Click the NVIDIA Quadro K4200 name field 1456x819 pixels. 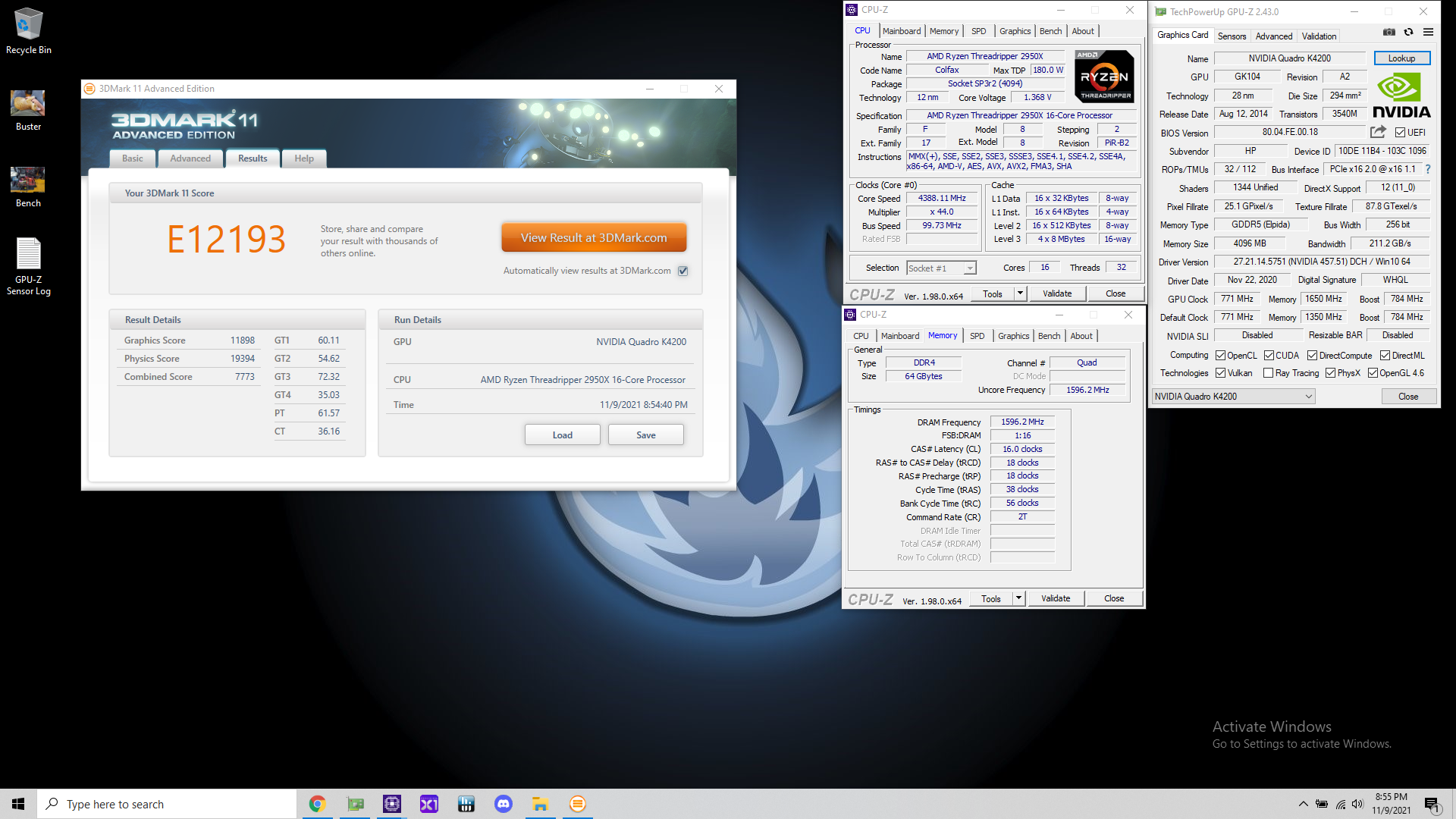click(1289, 58)
